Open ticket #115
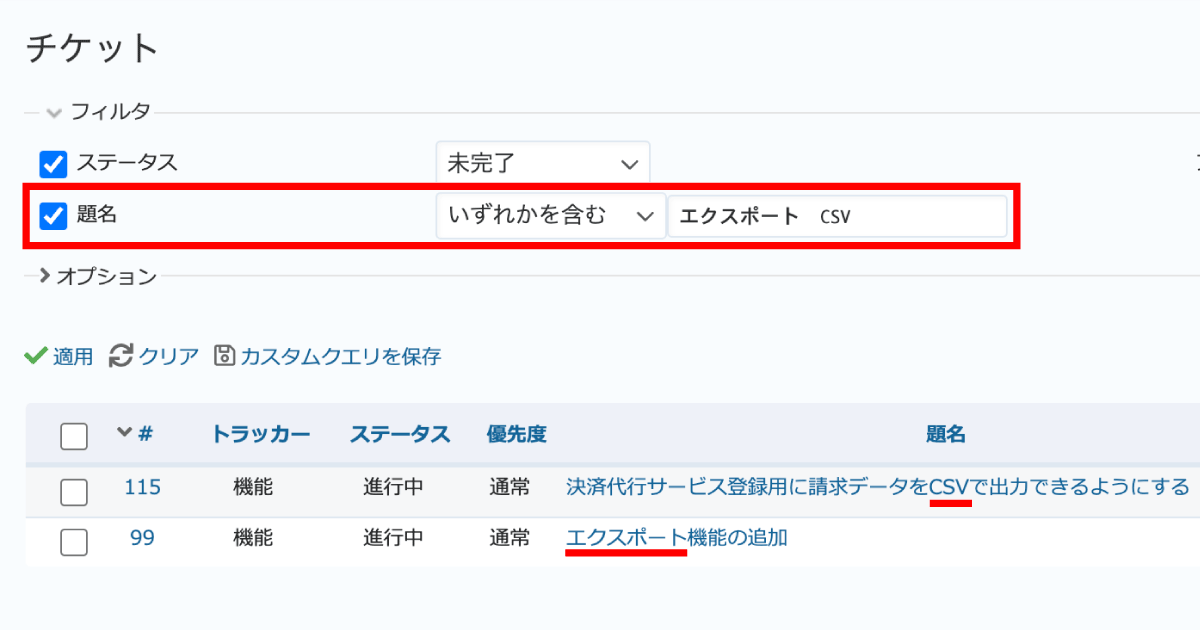1200x630 pixels. pos(143,487)
